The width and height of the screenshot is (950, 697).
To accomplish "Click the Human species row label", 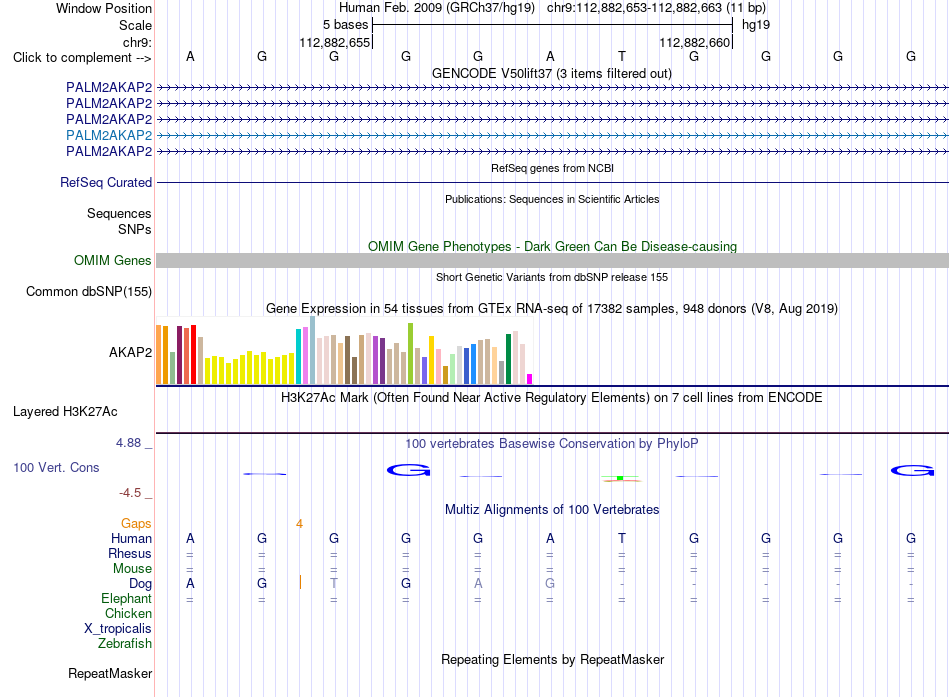I will (x=131, y=538).
